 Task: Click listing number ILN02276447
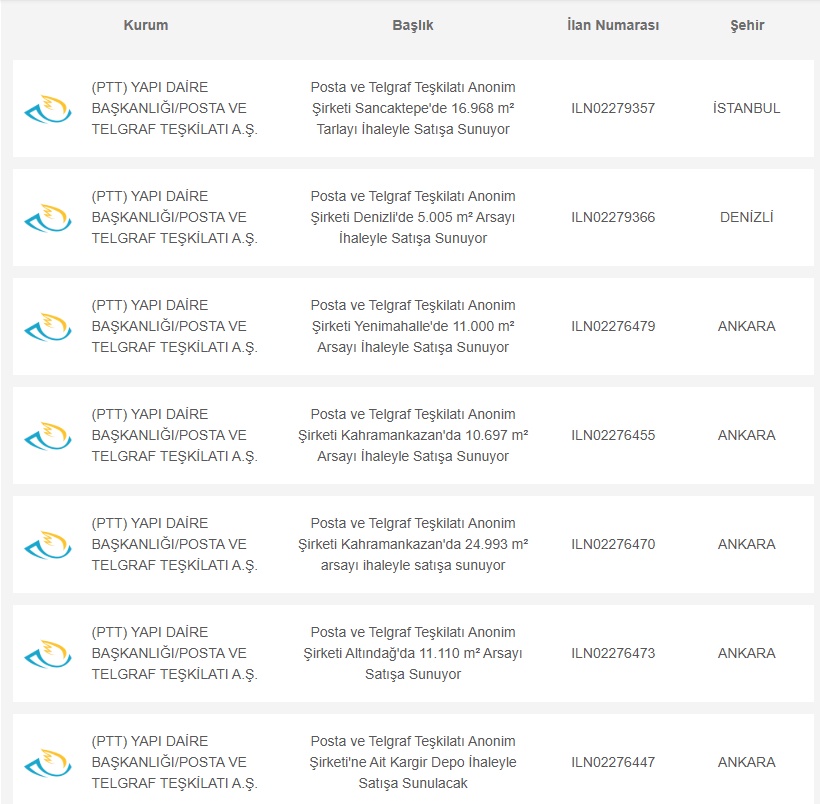[613, 762]
